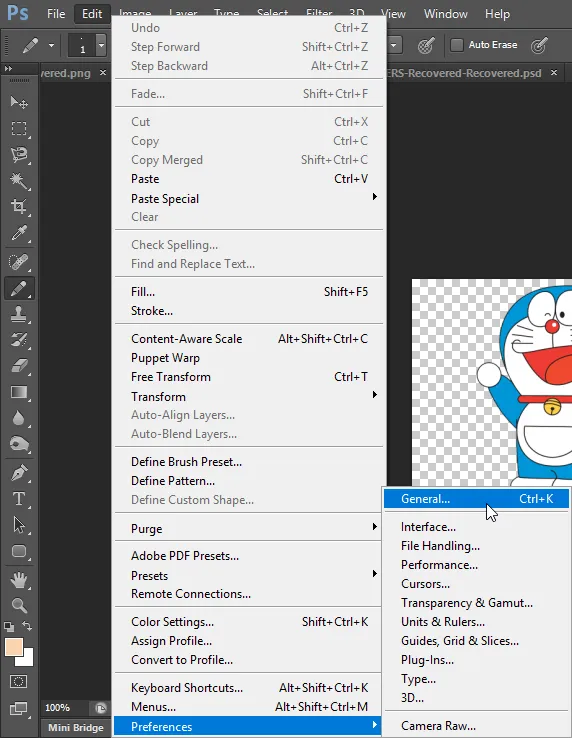Viewport: 572px width, 738px height.
Task: Select the Gradient tool
Action: [x=19, y=392]
